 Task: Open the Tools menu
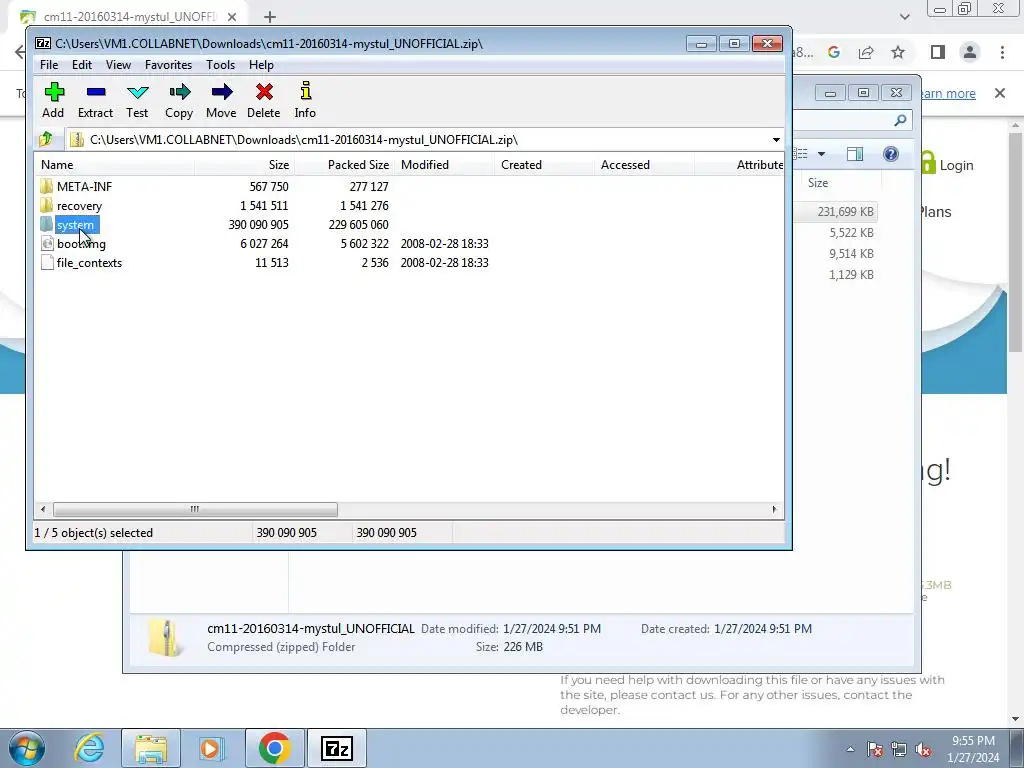tap(220, 65)
